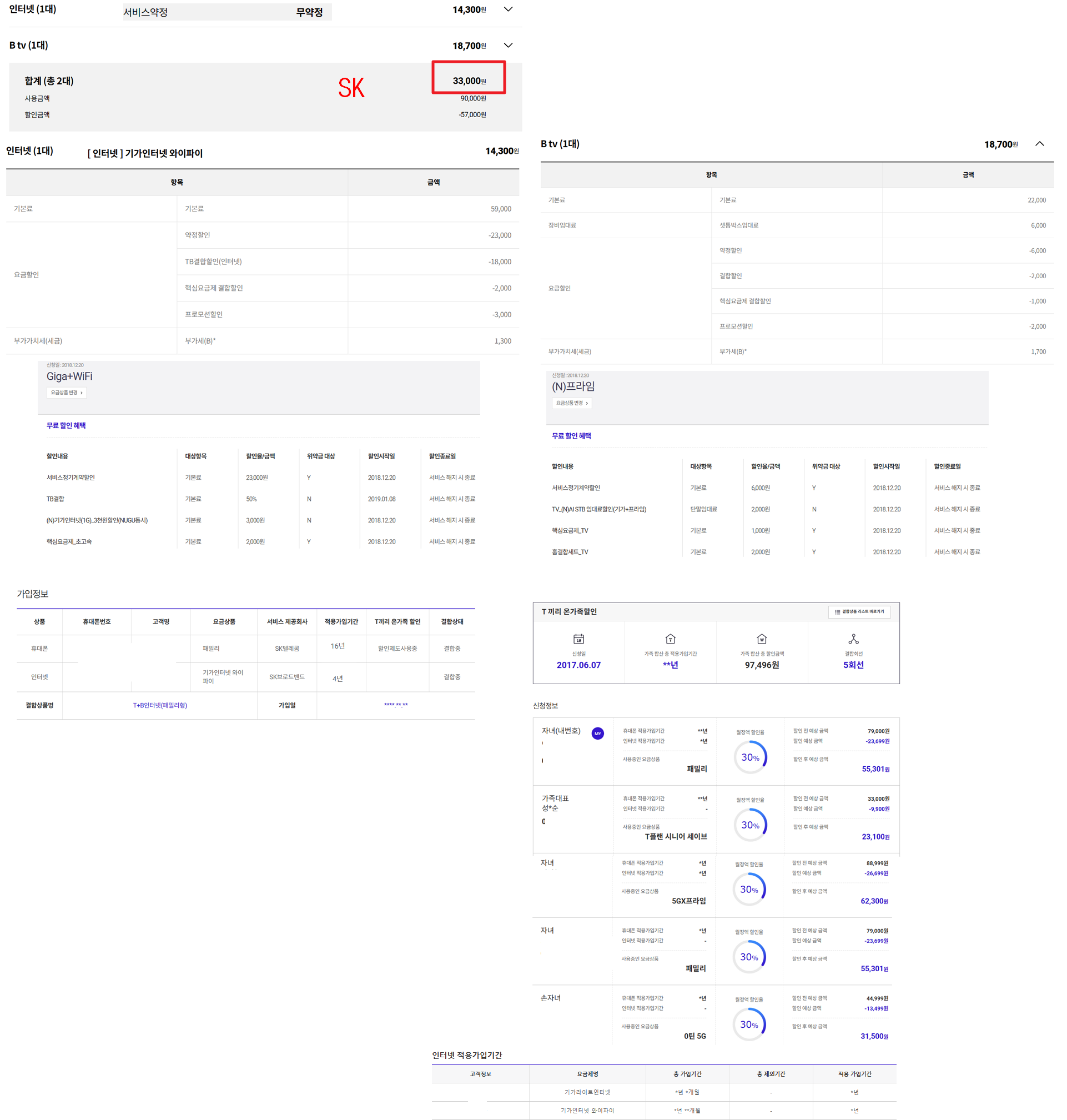Click the 33,000원 total in red box
The width and height of the screenshot is (1067, 1120).
(x=469, y=81)
